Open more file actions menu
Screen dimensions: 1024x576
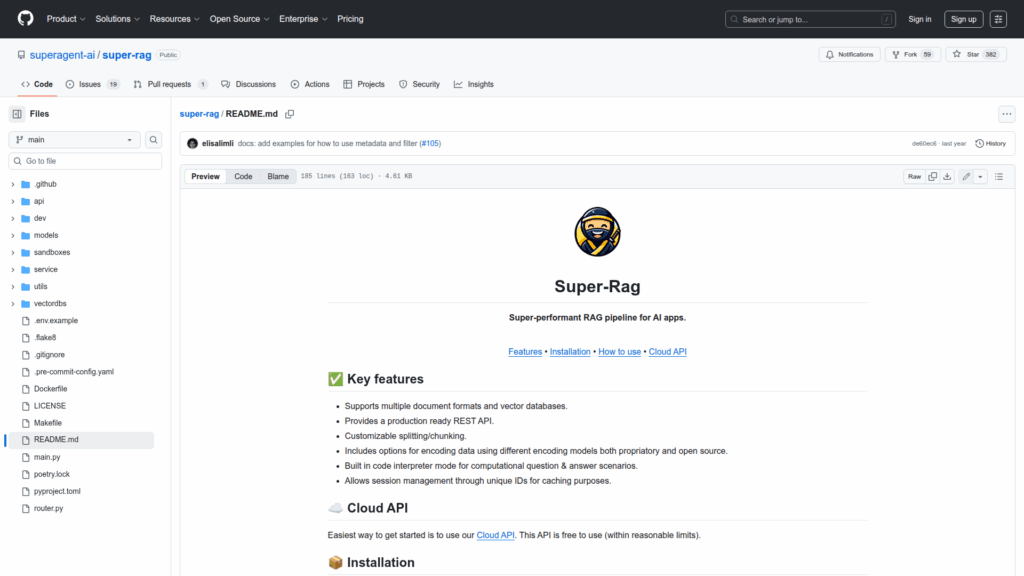(x=1006, y=114)
